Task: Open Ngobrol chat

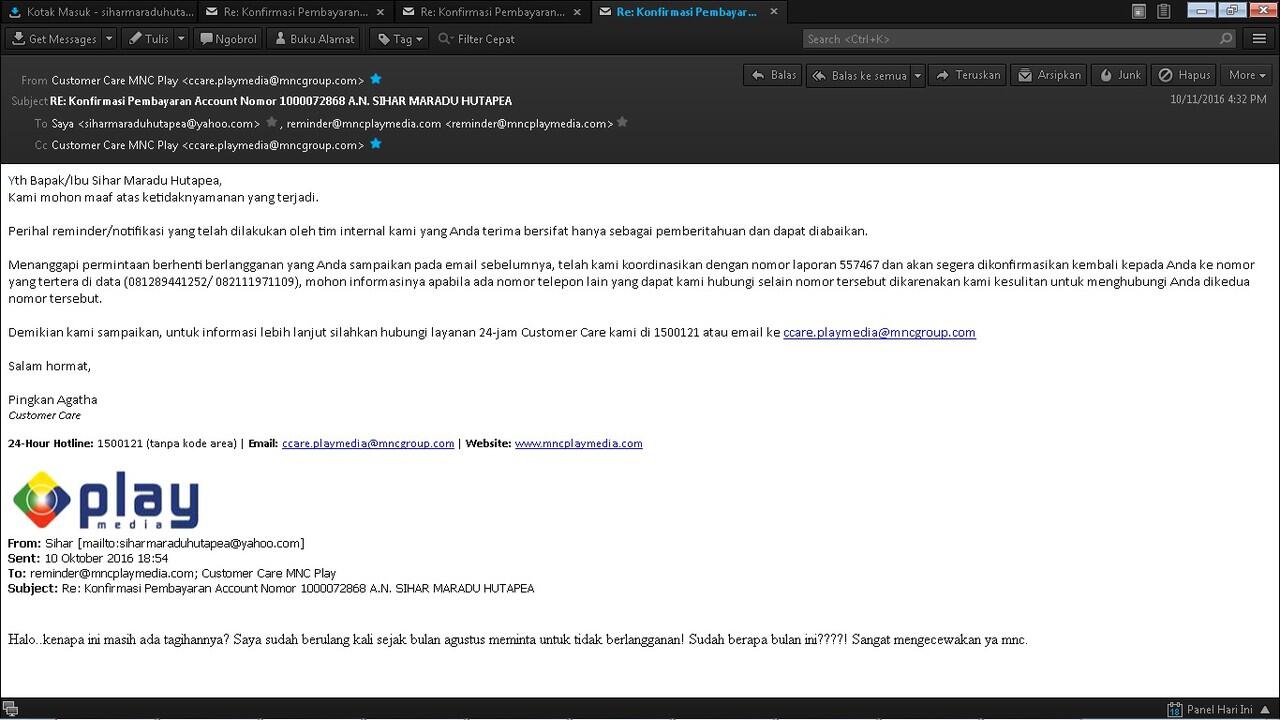Action: pyautogui.click(x=228, y=39)
